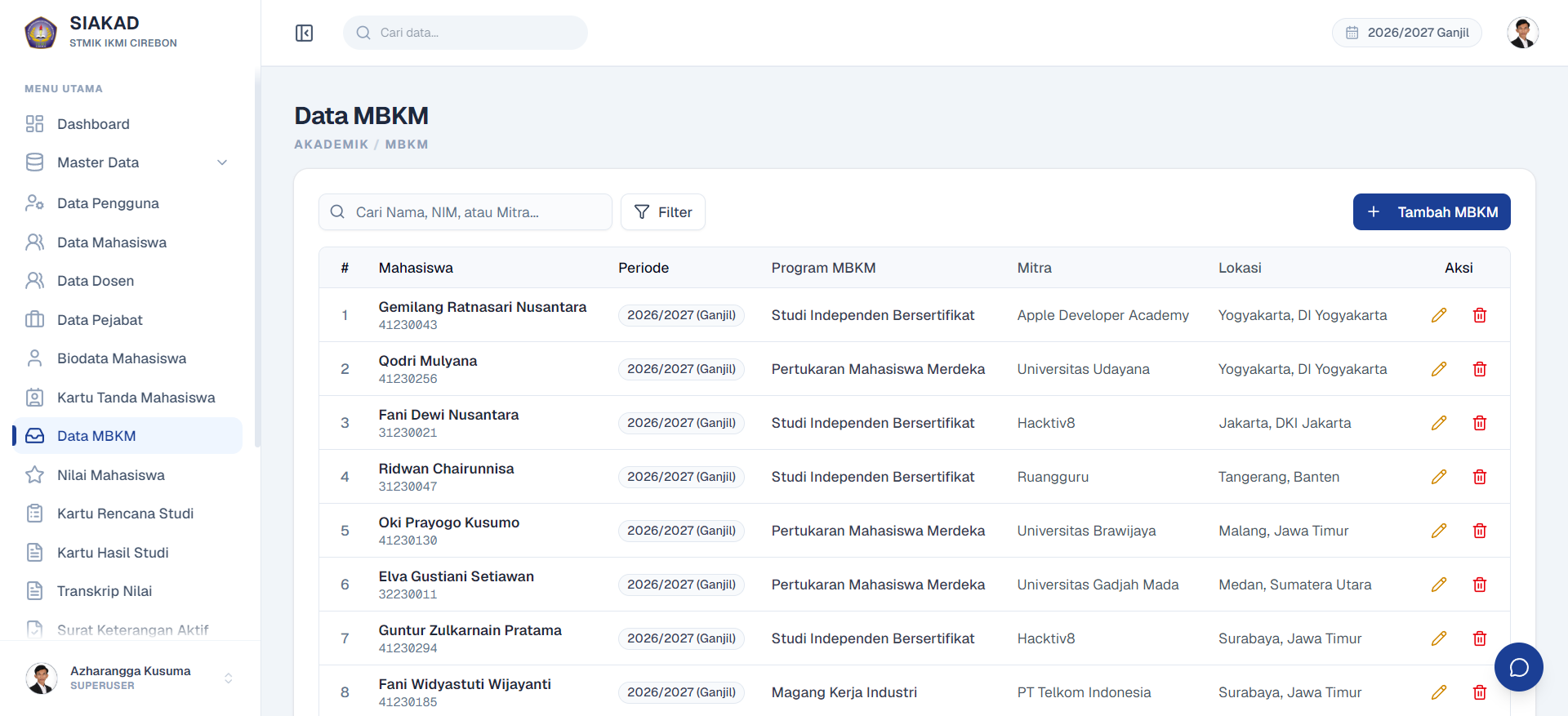Screen dimensions: 1568x716
Task: Click the Lokasi column header
Action: point(1240,268)
